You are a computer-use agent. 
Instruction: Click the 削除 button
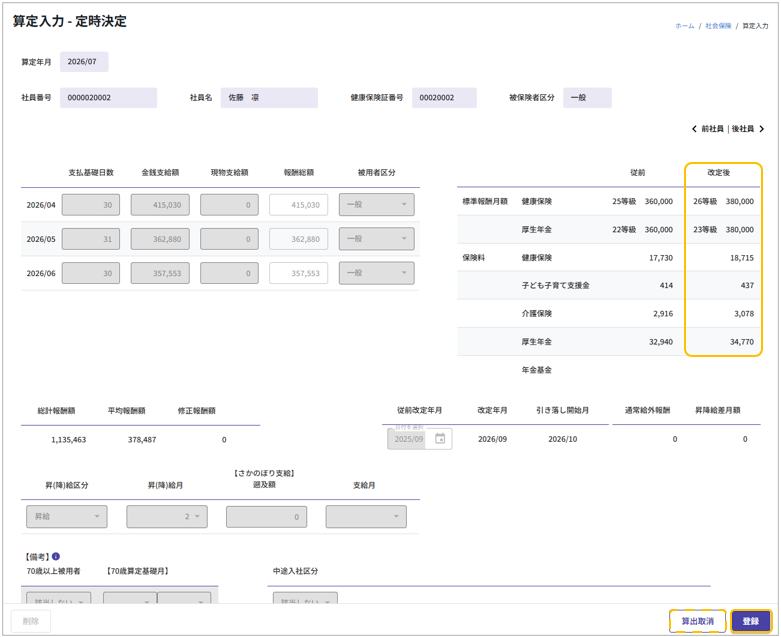tap(31, 621)
